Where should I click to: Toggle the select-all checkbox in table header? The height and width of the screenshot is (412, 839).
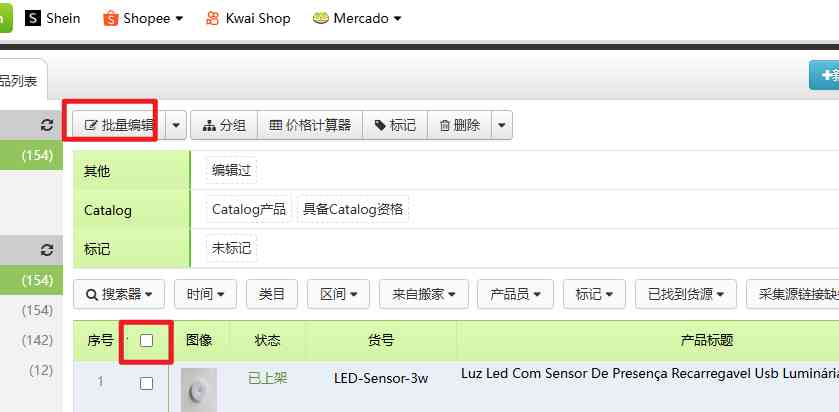[x=147, y=341]
